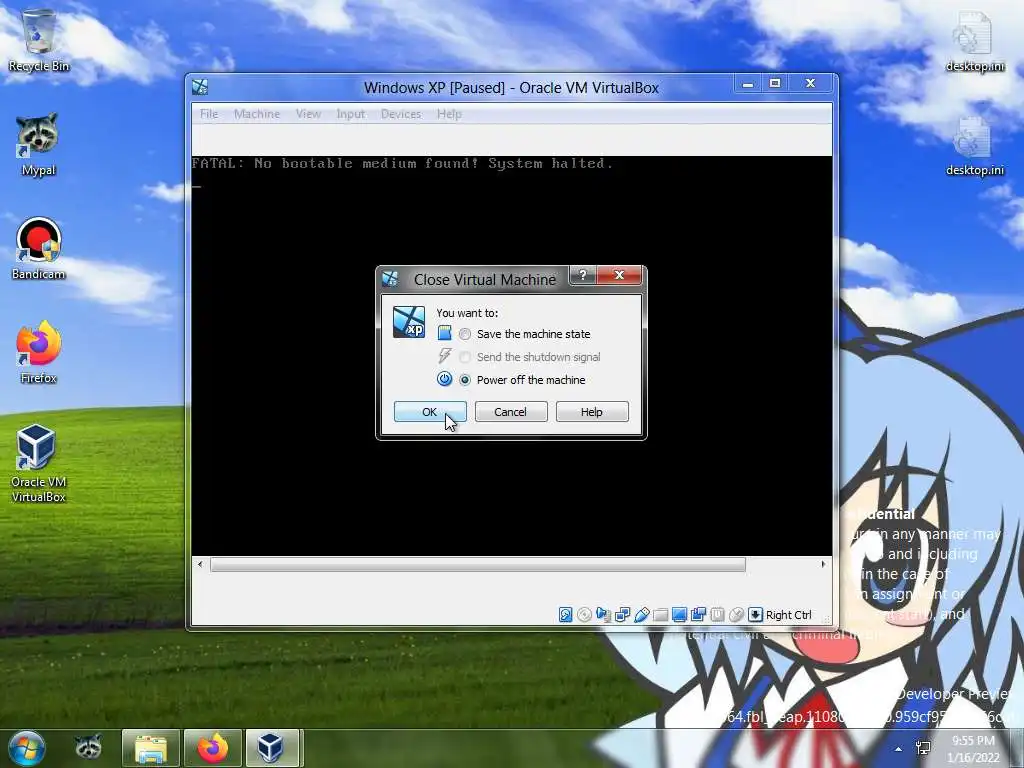Select the Oracle VM VirtualBox desktop shortcut
This screenshot has width=1024, height=768.
[39, 464]
